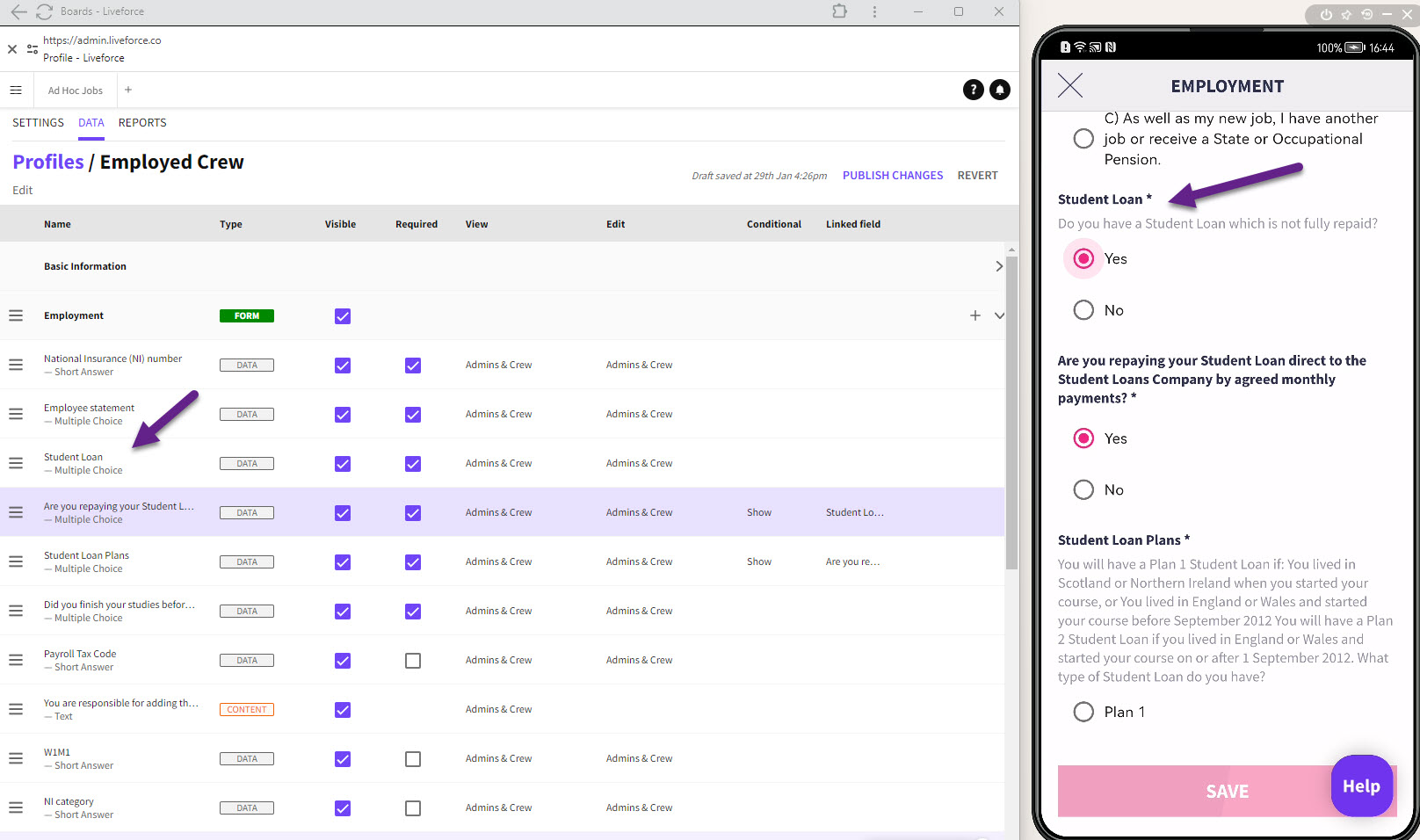This screenshot has height=840, width=1420.
Task: Toggle Visible checkbox for Employment form
Action: pos(343,316)
